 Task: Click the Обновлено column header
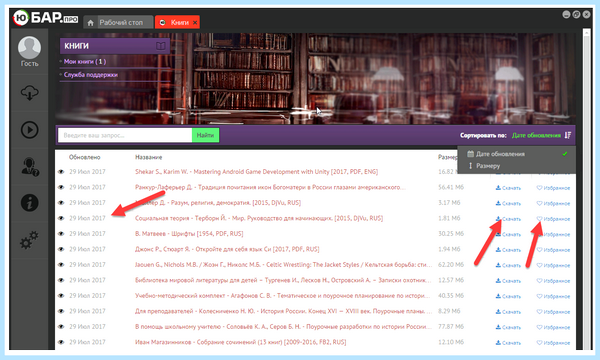[85, 157]
